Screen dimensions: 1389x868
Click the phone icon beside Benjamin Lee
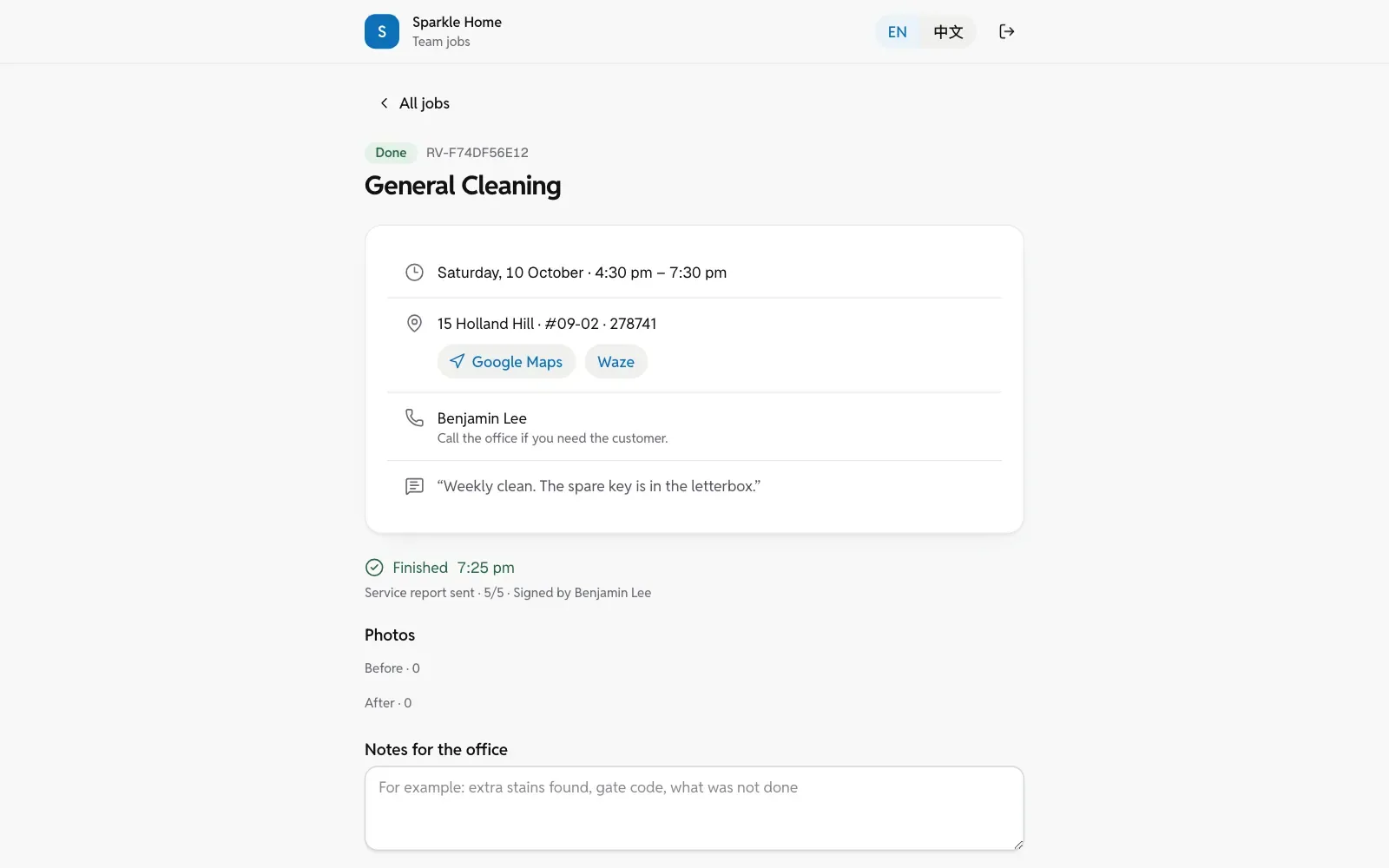(414, 418)
